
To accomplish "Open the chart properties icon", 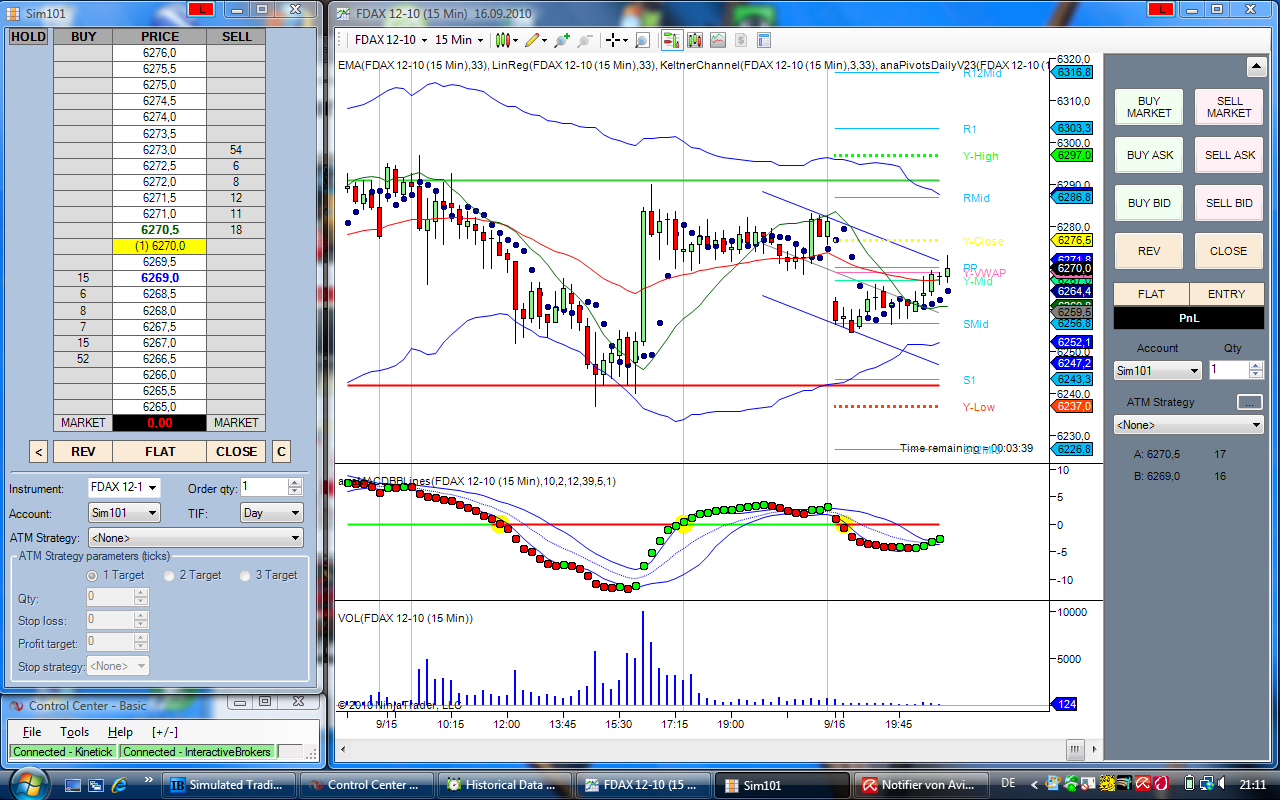I will (764, 40).
